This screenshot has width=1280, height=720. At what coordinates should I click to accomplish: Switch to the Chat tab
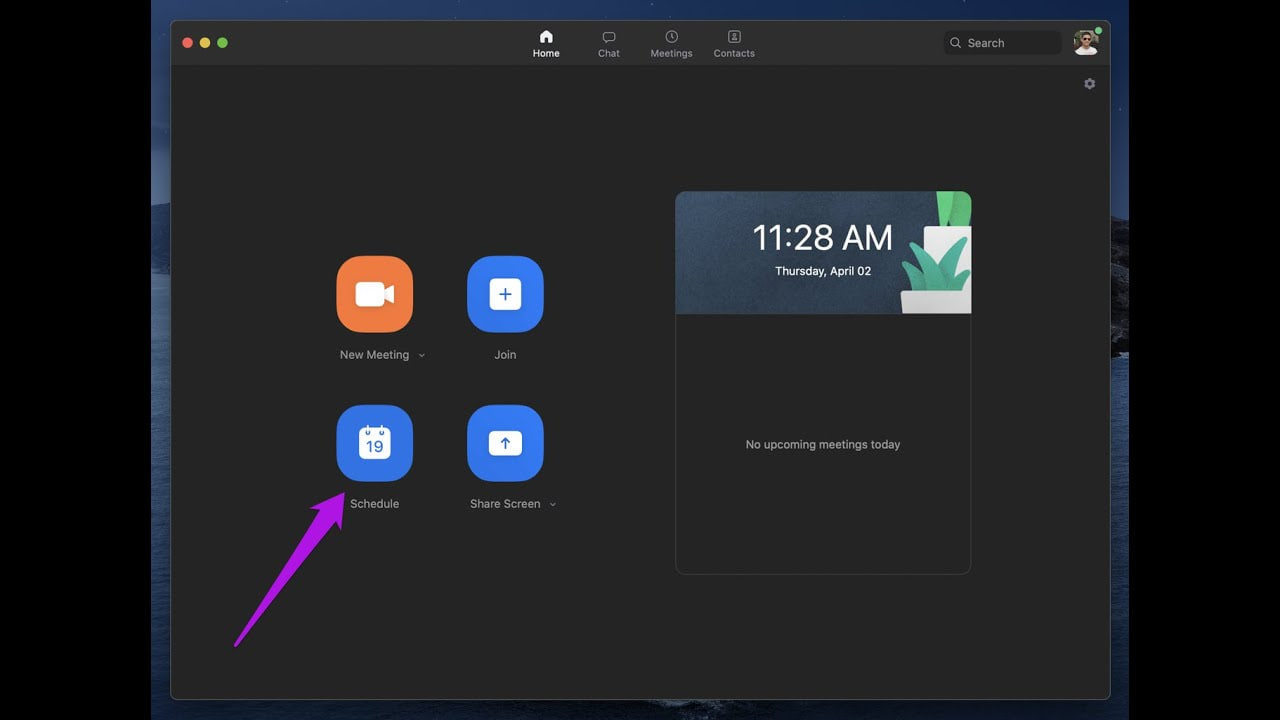coord(608,44)
